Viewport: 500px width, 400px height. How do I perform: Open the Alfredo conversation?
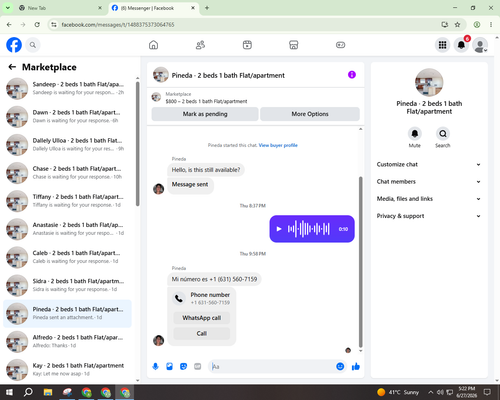[x=67, y=341]
